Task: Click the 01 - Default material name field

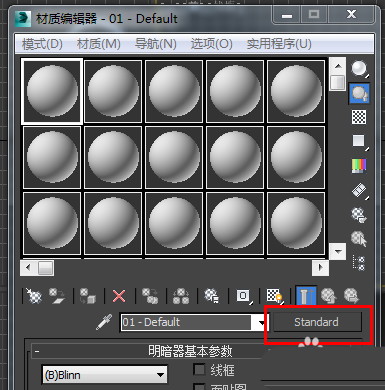Action: pyautogui.click(x=187, y=322)
